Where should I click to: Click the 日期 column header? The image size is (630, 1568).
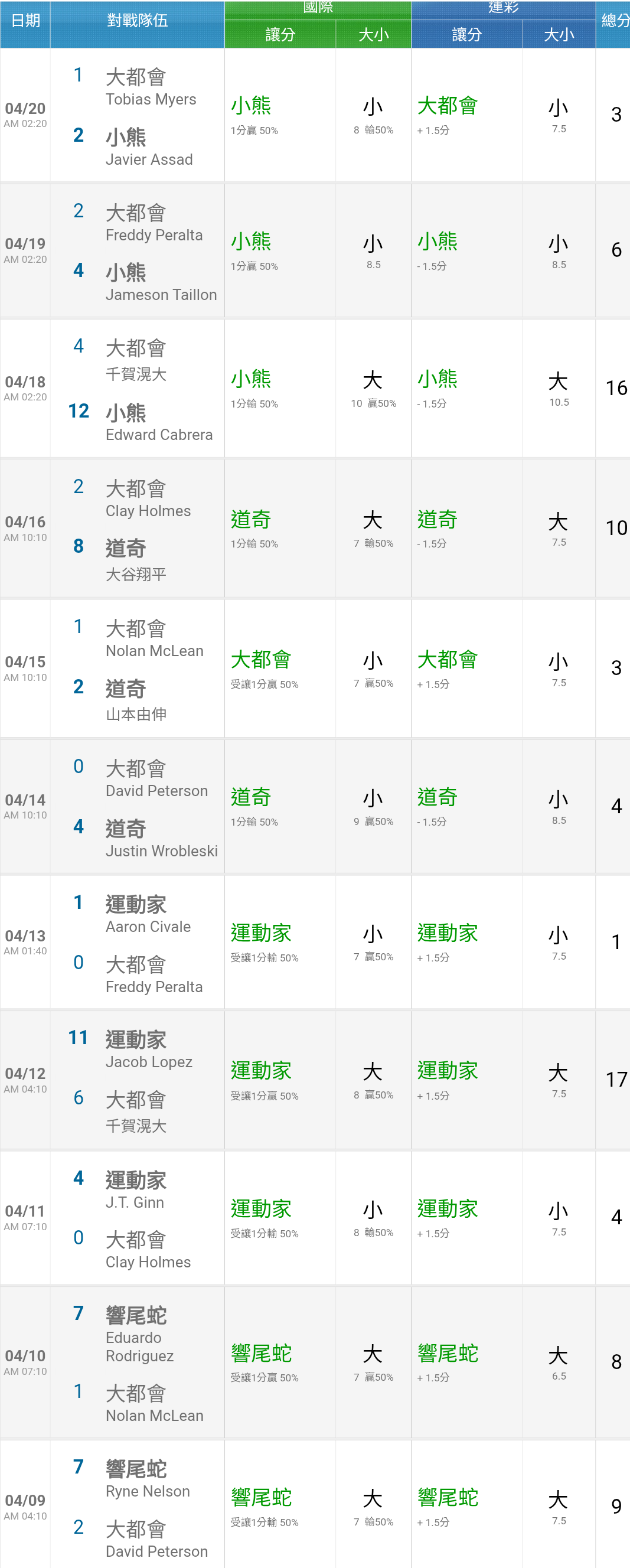(25, 21)
